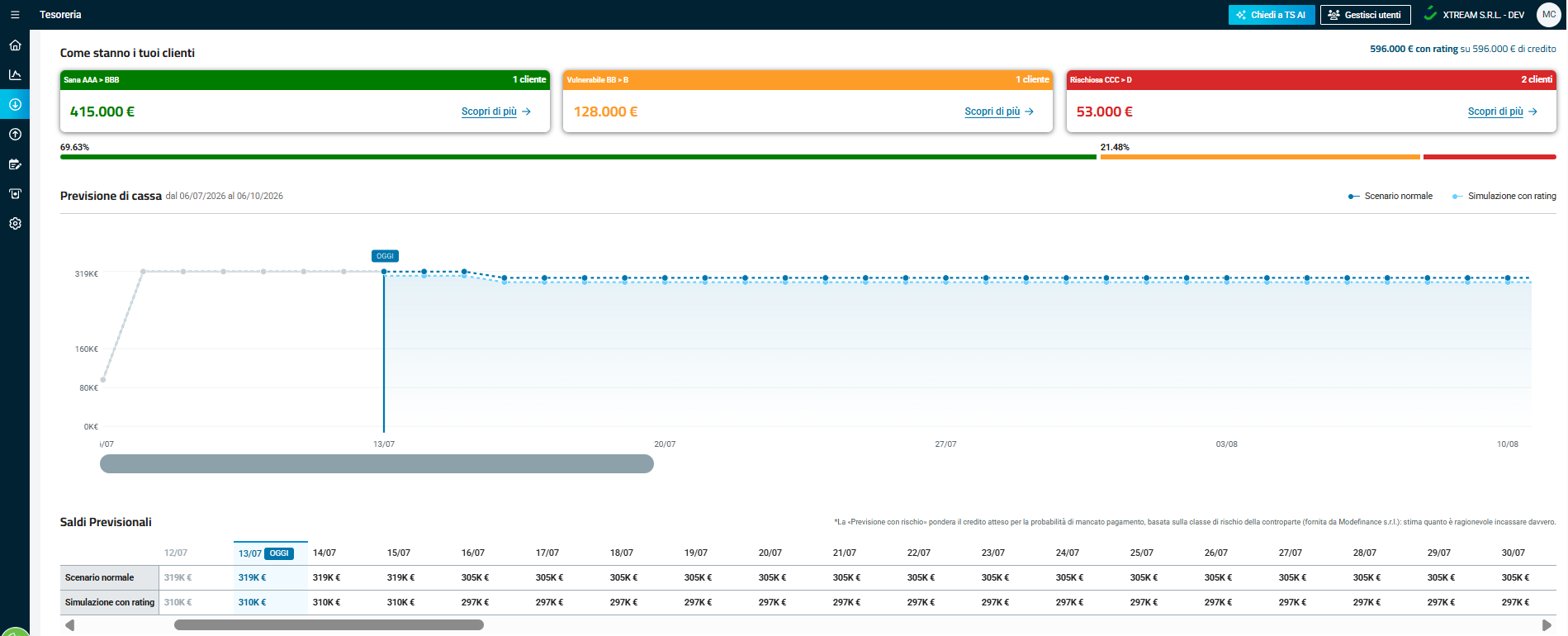Toggle the Scenario normale legend series
Viewport: 1568px width, 636px height.
[x=1390, y=197]
